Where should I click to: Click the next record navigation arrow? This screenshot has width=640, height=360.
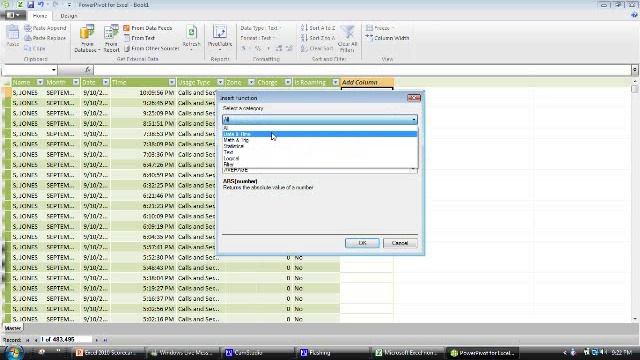[x=97, y=340]
